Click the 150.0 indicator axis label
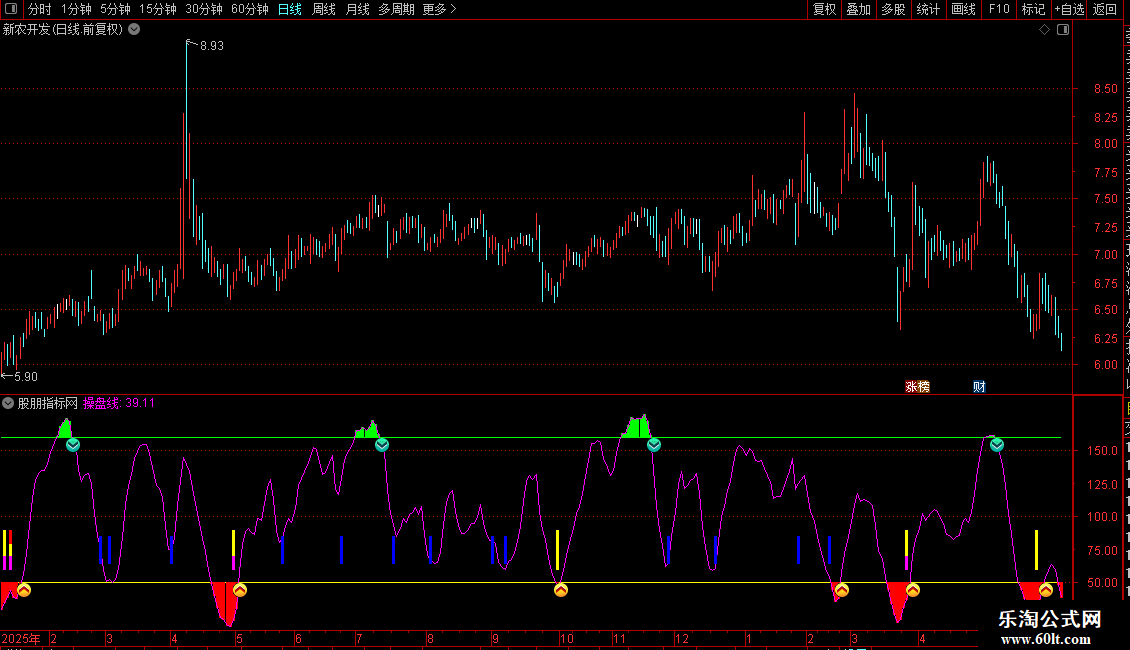The width and height of the screenshot is (1130, 650). 1103,450
